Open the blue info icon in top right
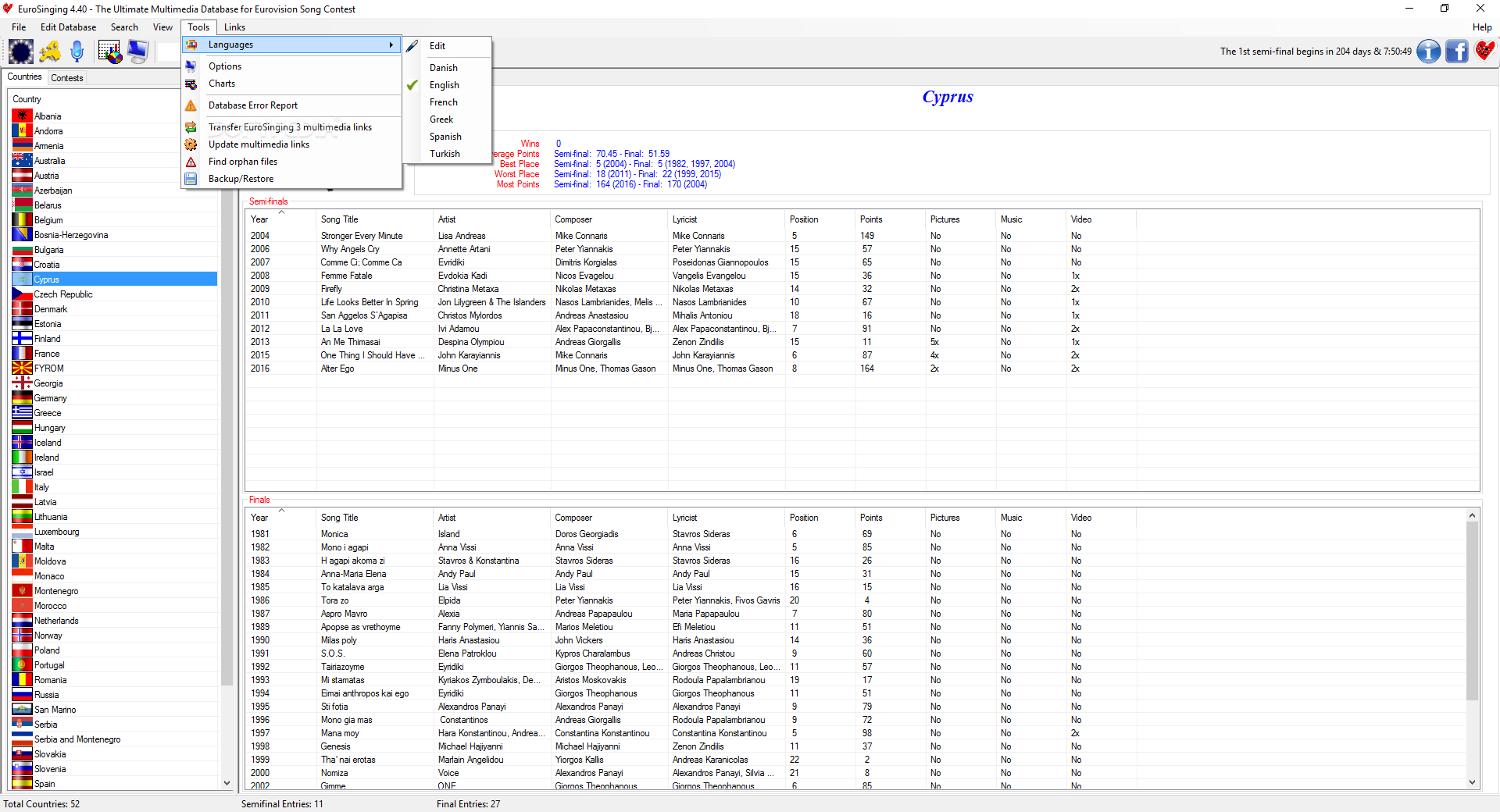 coord(1429,52)
